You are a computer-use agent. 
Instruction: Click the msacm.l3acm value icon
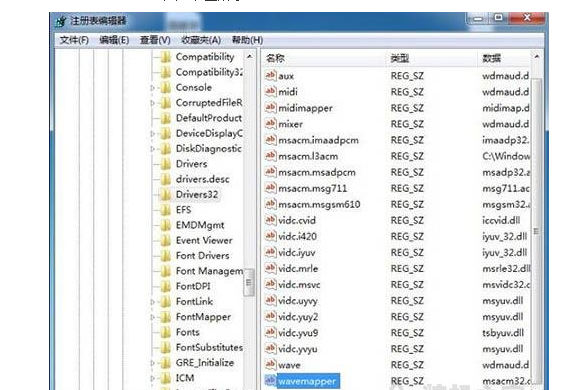pyautogui.click(x=271, y=156)
